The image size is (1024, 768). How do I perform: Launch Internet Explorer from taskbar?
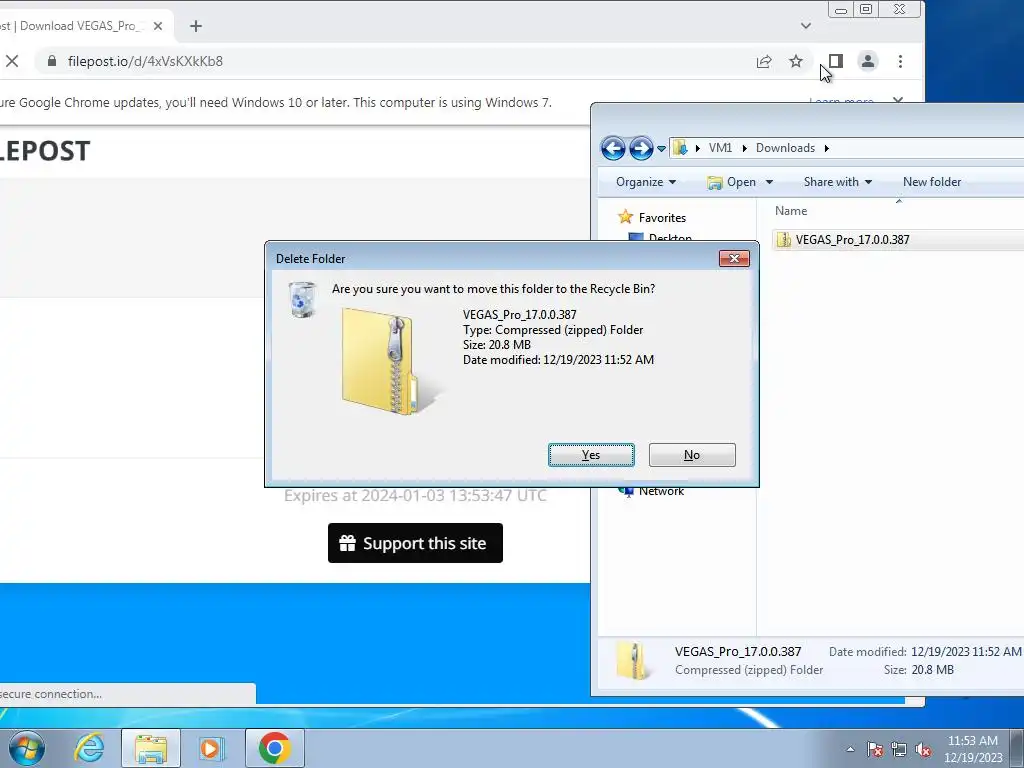click(x=88, y=748)
